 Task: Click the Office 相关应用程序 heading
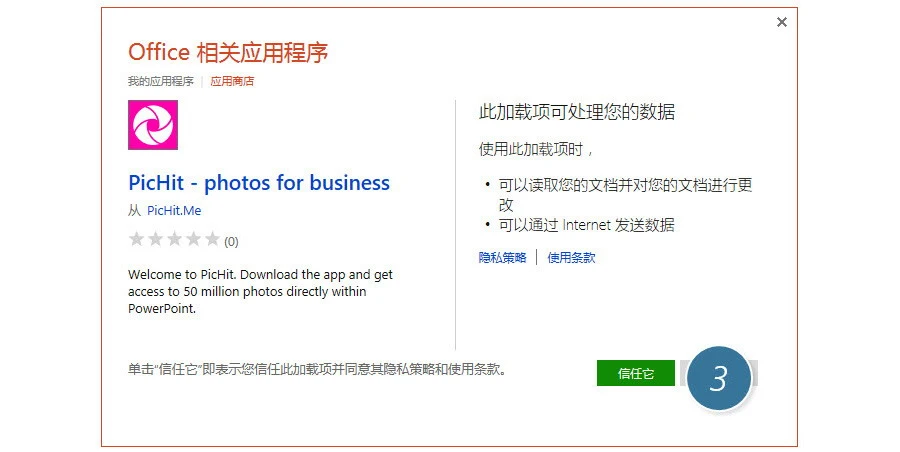pyautogui.click(x=228, y=52)
